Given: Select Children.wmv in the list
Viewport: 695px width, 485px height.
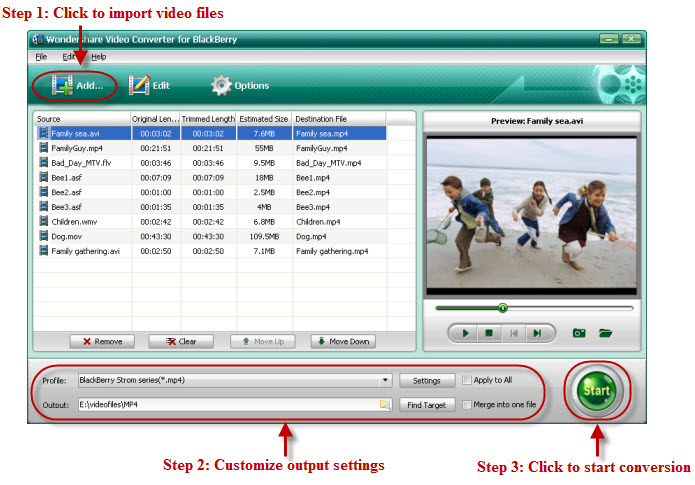Looking at the screenshot, I should [x=74, y=222].
